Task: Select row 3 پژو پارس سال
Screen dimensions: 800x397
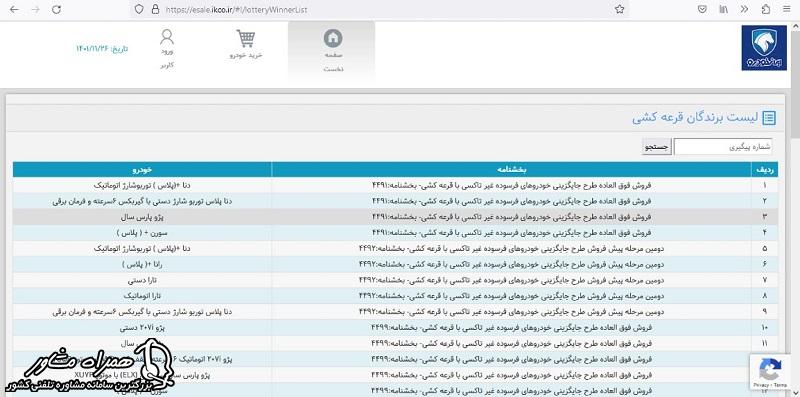Action: [395, 217]
